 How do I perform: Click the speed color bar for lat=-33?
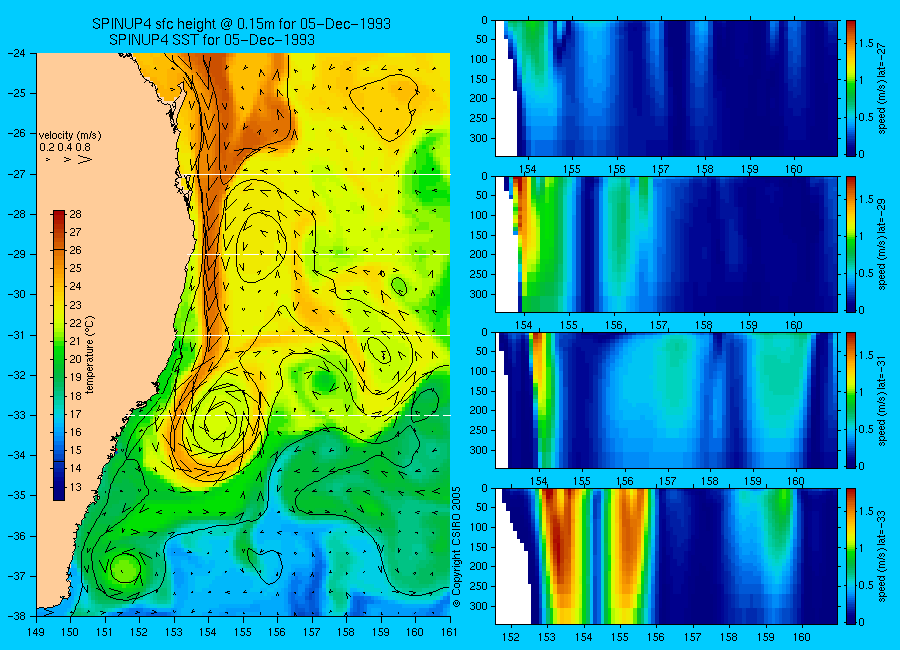(850, 556)
